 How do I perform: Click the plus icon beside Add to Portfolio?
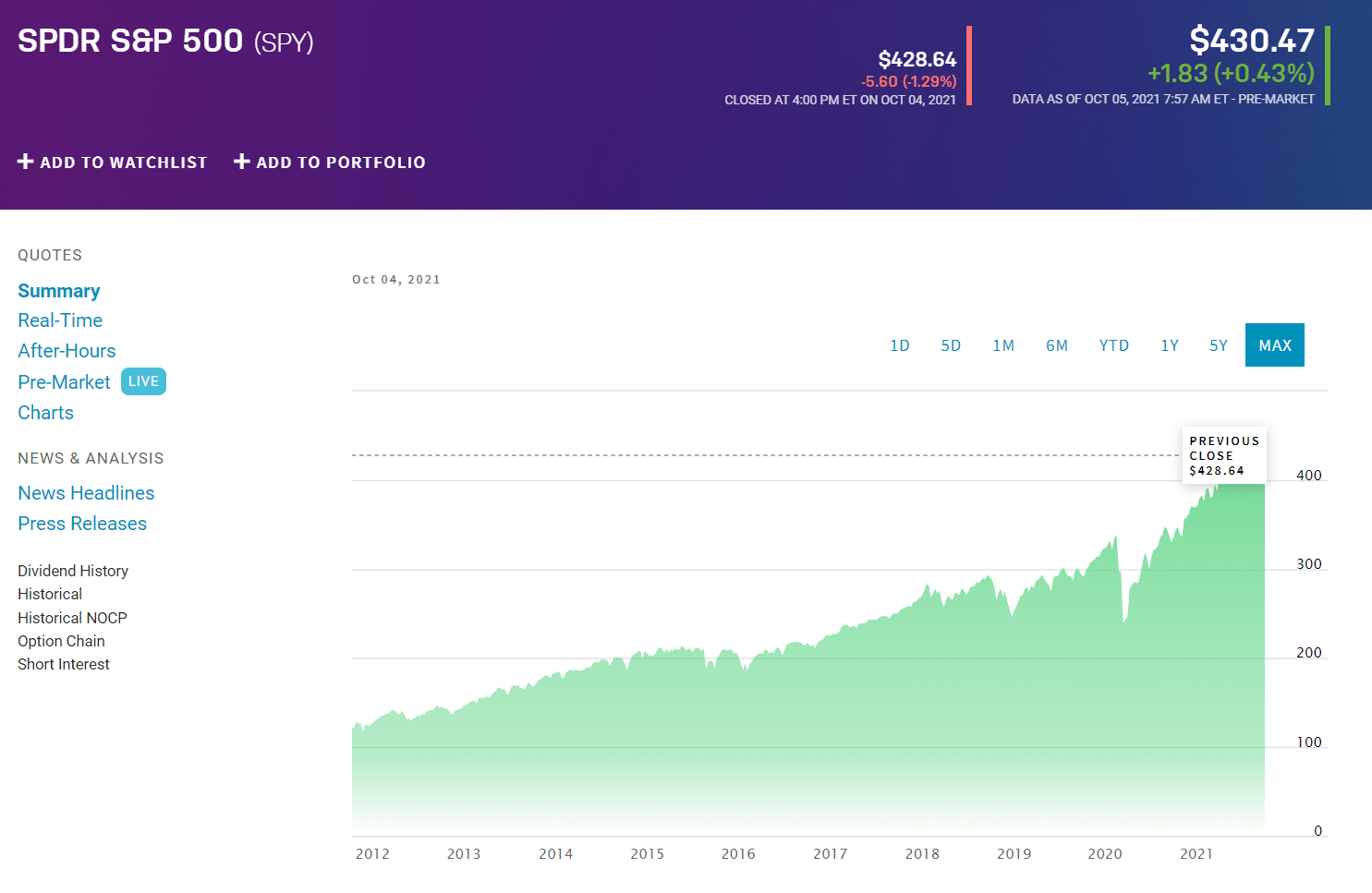point(242,162)
